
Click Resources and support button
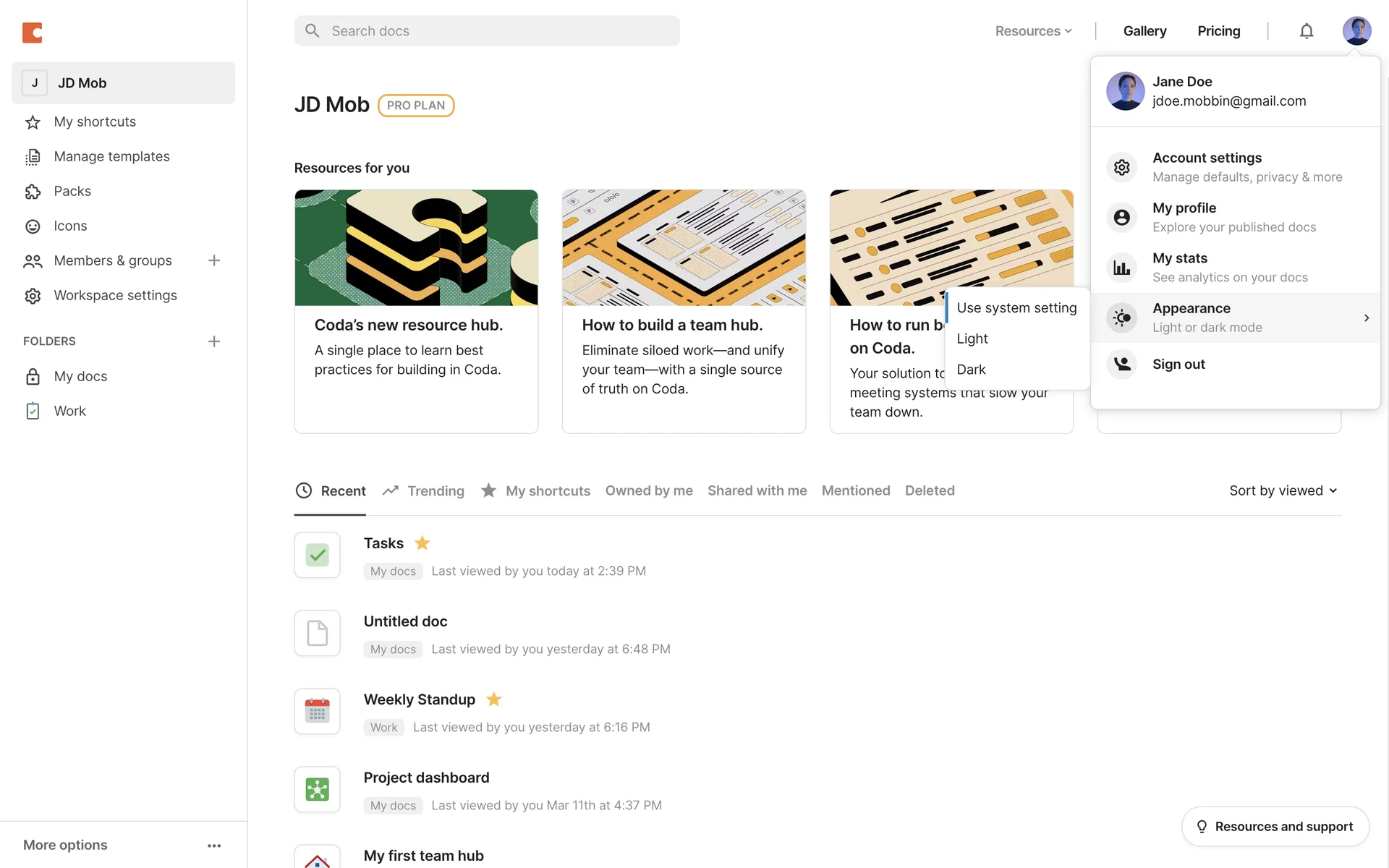[x=1275, y=827]
